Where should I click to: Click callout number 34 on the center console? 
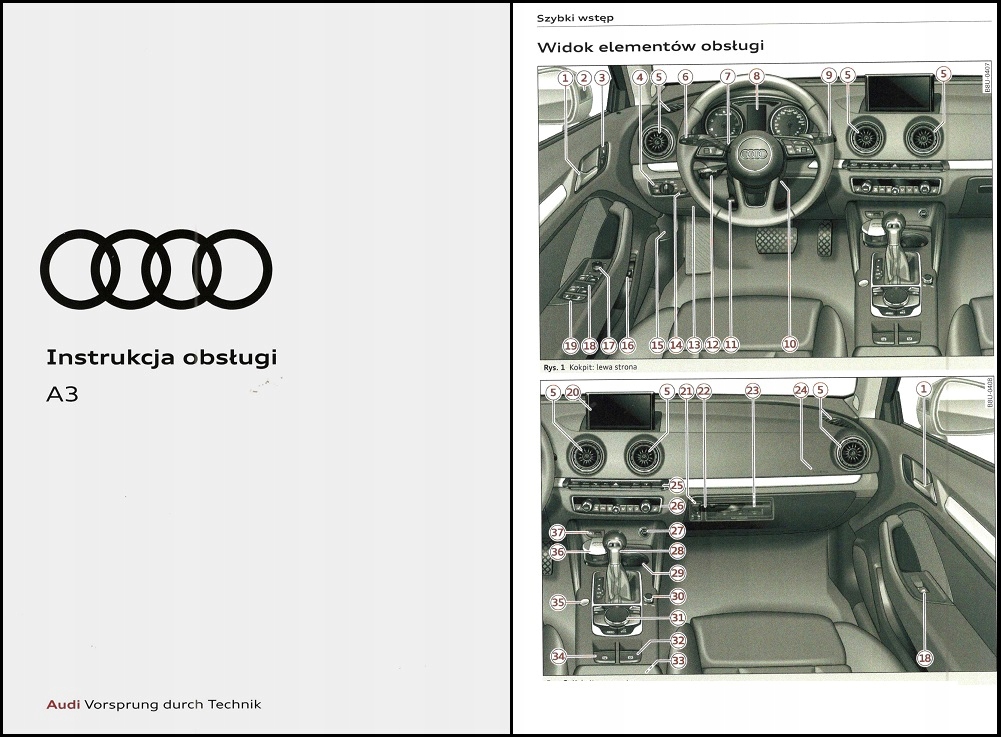(x=559, y=656)
